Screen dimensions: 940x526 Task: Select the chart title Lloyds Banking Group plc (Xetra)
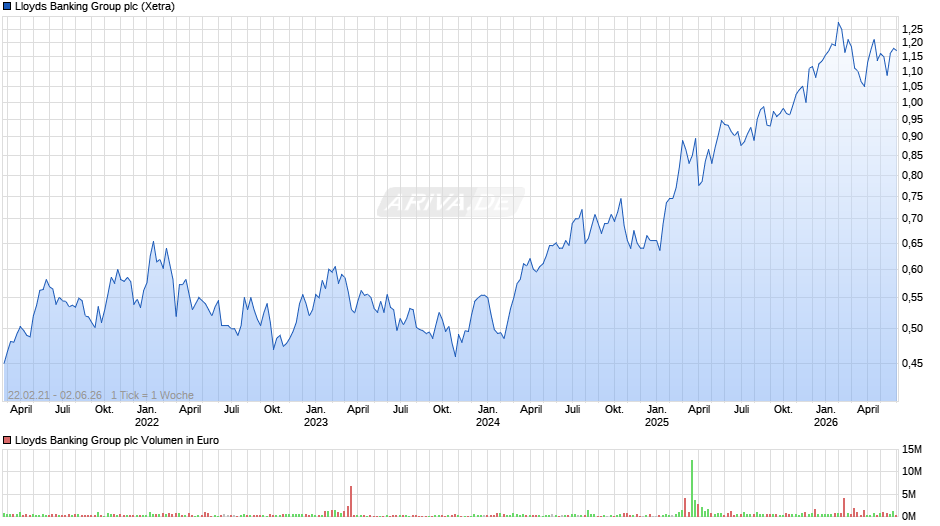point(95,7)
